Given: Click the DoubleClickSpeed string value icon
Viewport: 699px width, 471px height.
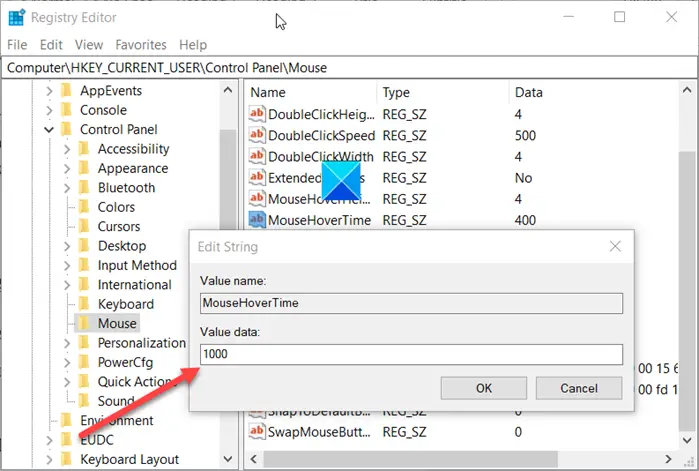Looking at the screenshot, I should tap(257, 135).
